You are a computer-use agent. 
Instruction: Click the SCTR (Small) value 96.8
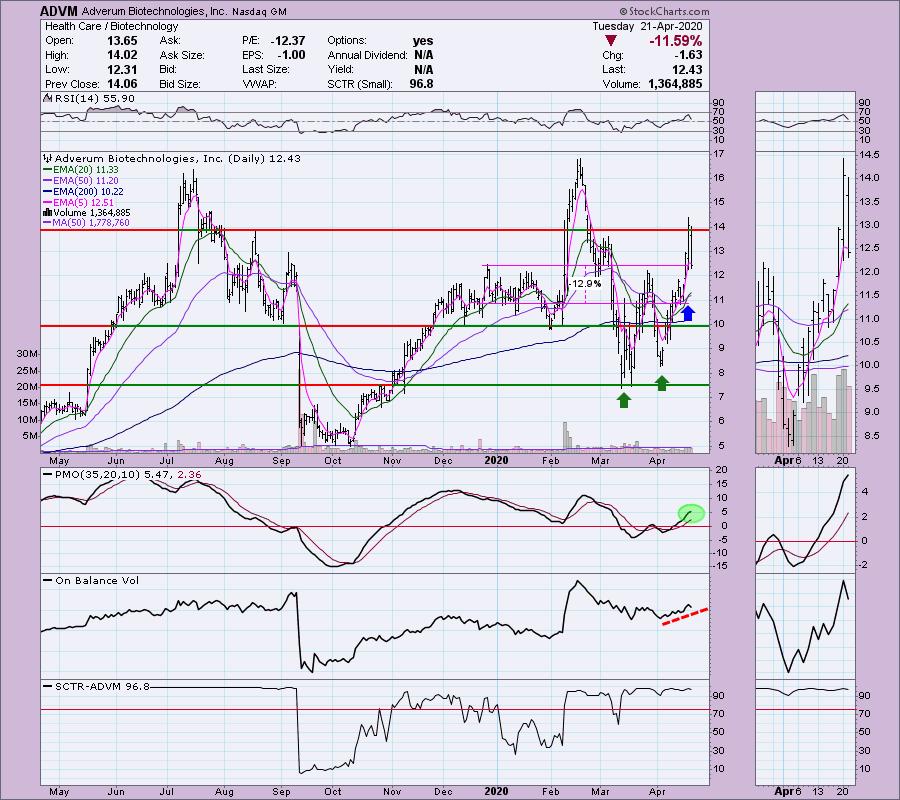click(421, 84)
